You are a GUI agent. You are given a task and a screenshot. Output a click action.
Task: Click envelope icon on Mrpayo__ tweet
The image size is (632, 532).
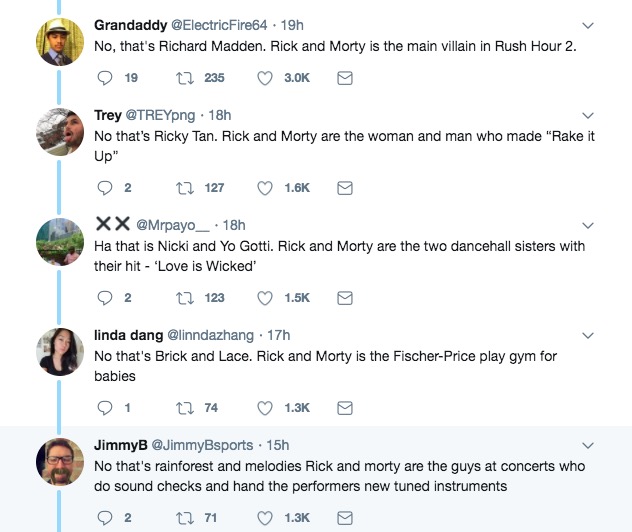pos(345,297)
